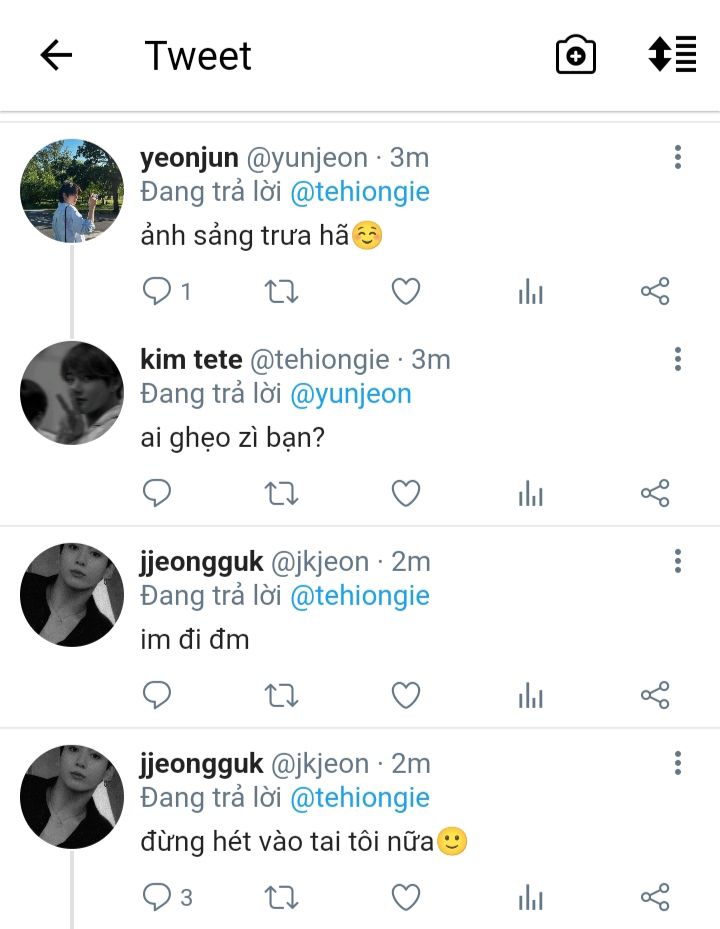Reply to yeonjun's tweet via comment icon
Viewport: 720px width, 929px height.
(157, 291)
